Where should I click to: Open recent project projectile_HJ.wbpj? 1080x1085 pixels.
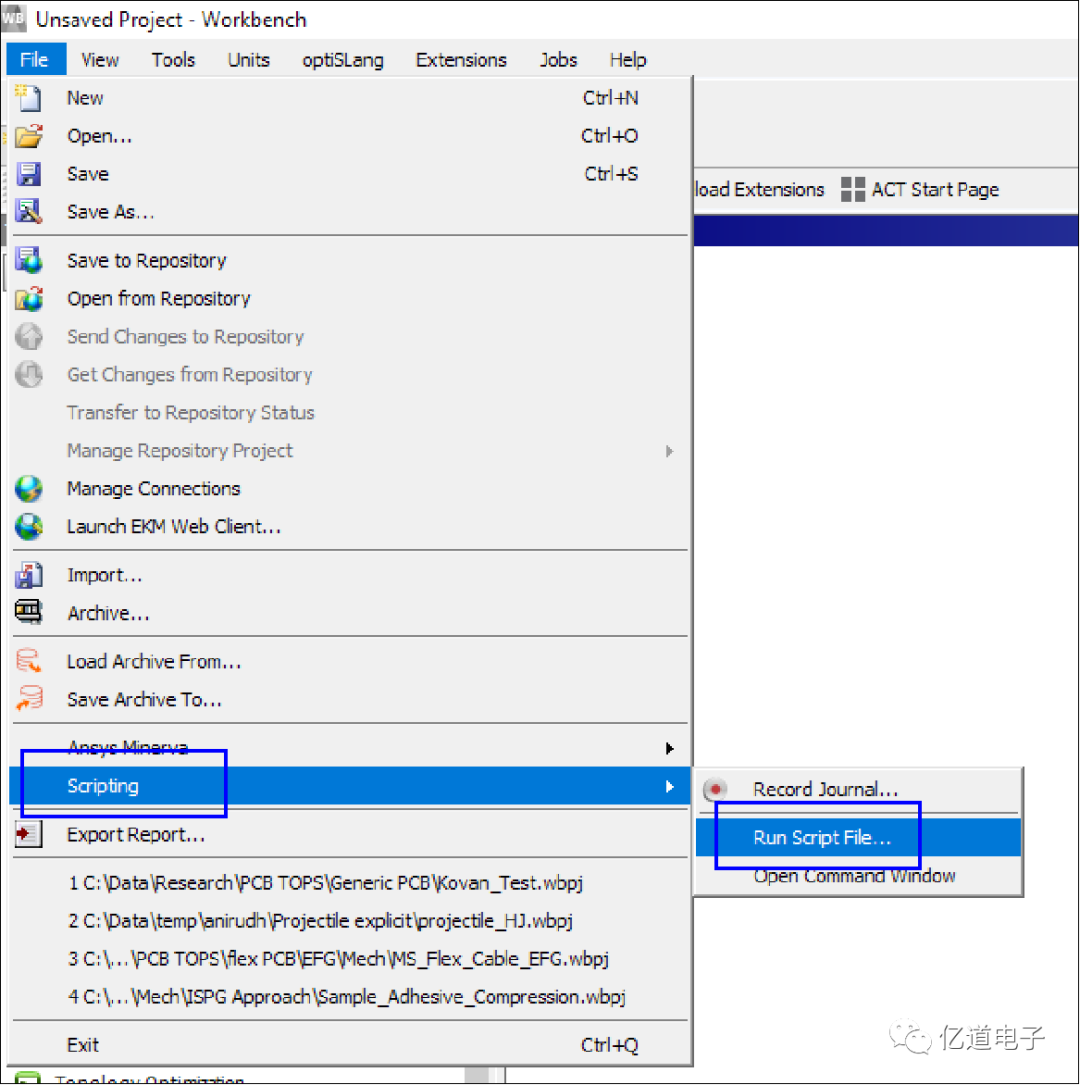[x=320, y=921]
